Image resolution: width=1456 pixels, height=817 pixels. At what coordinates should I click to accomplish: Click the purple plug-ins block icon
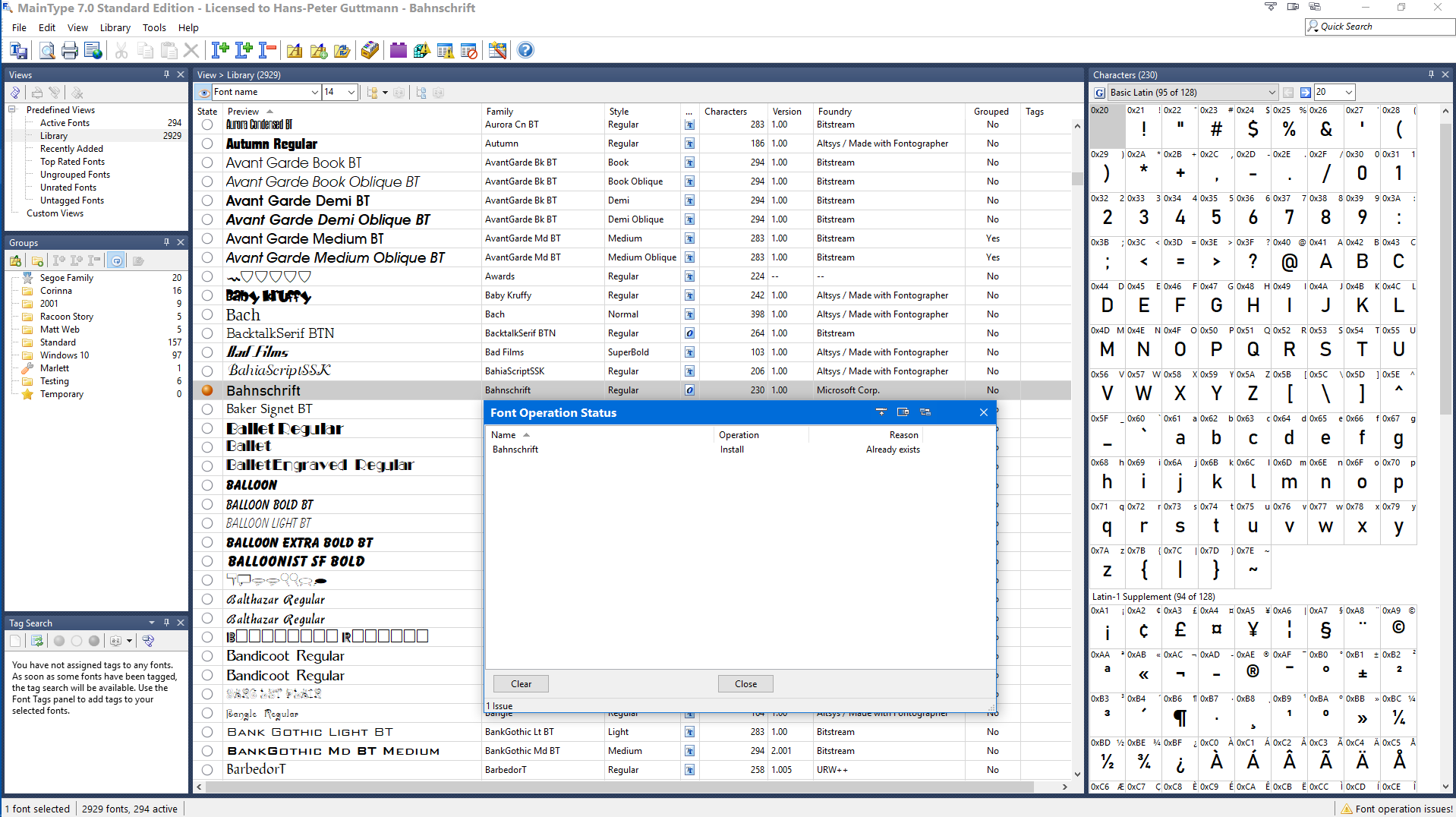pyautogui.click(x=398, y=51)
